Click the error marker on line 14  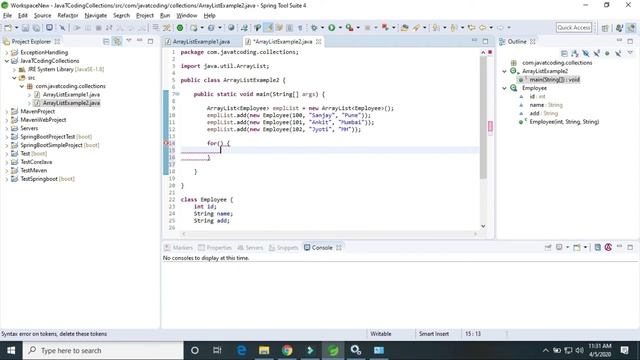pyautogui.click(x=166, y=143)
